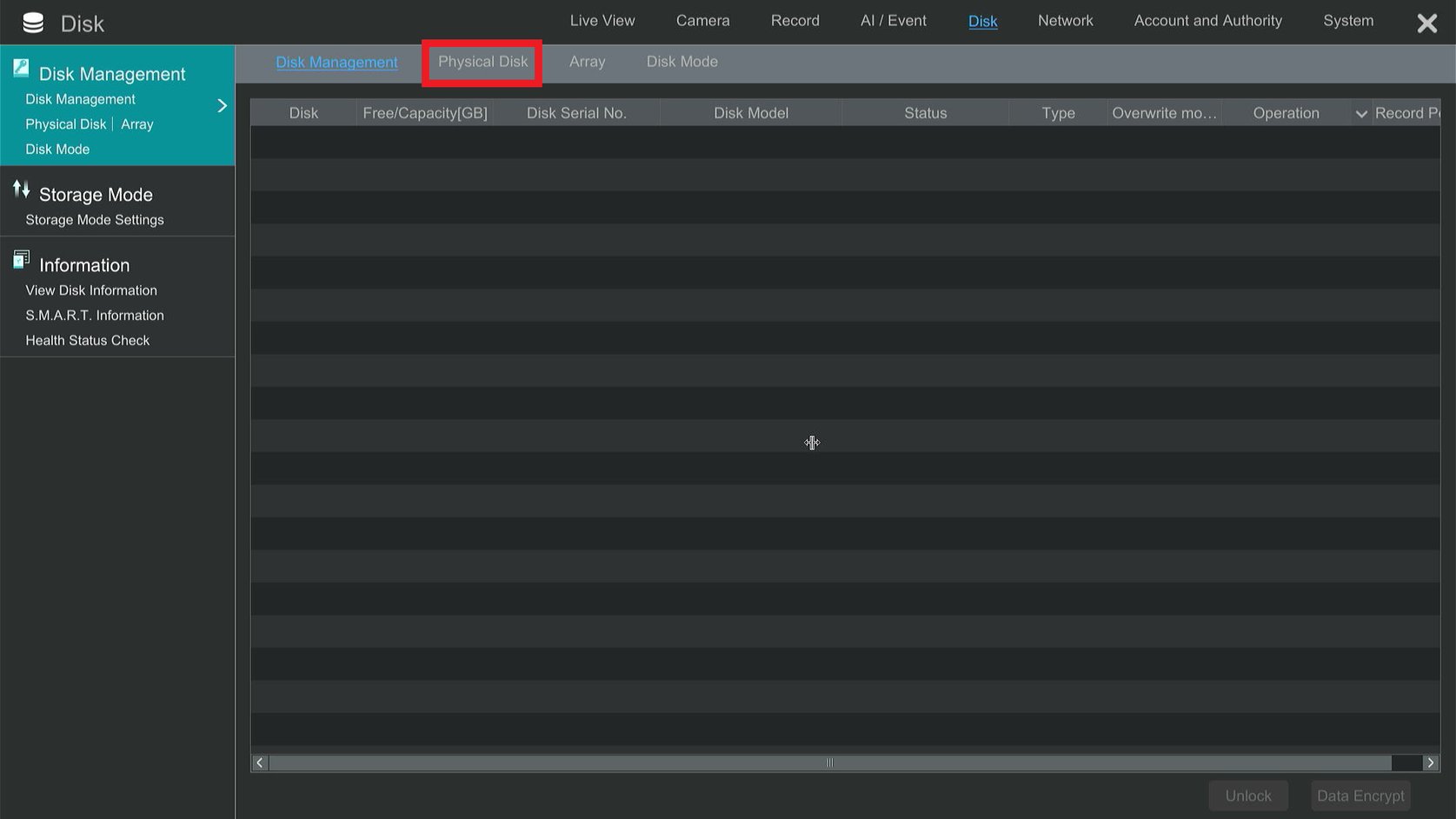
Task: Navigate to the Camera menu
Action: click(x=702, y=20)
